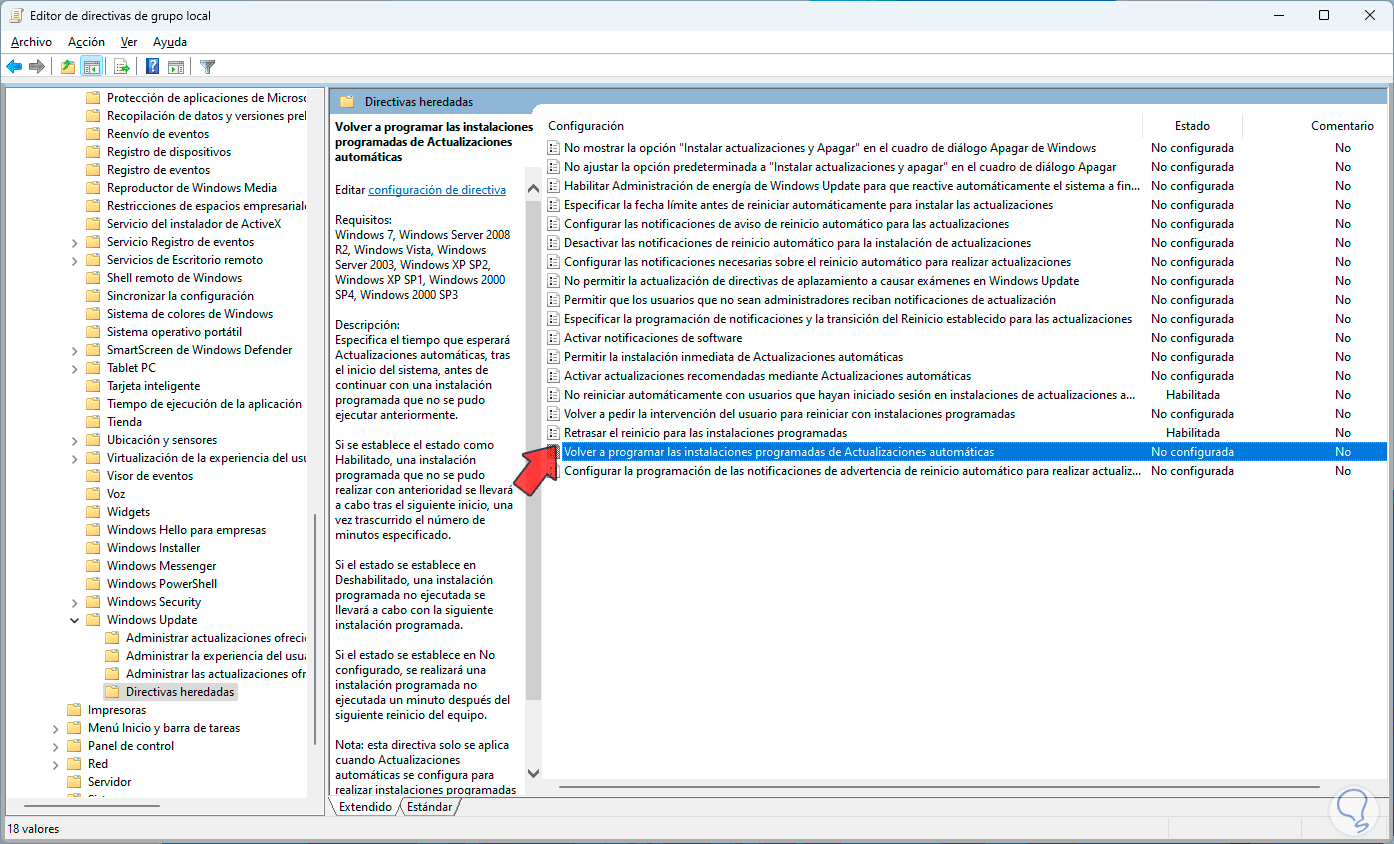Open the configuración de directiva link
Viewport: 1394px width, 844px height.
coord(437,190)
